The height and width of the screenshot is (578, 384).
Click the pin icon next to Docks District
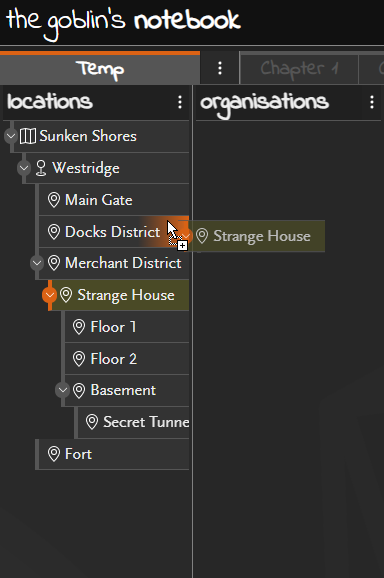point(54,232)
